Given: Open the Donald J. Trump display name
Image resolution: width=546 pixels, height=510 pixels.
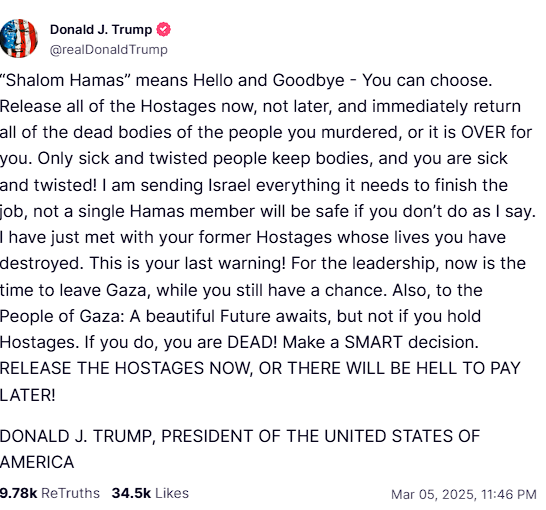Looking at the screenshot, I should click(101, 30).
